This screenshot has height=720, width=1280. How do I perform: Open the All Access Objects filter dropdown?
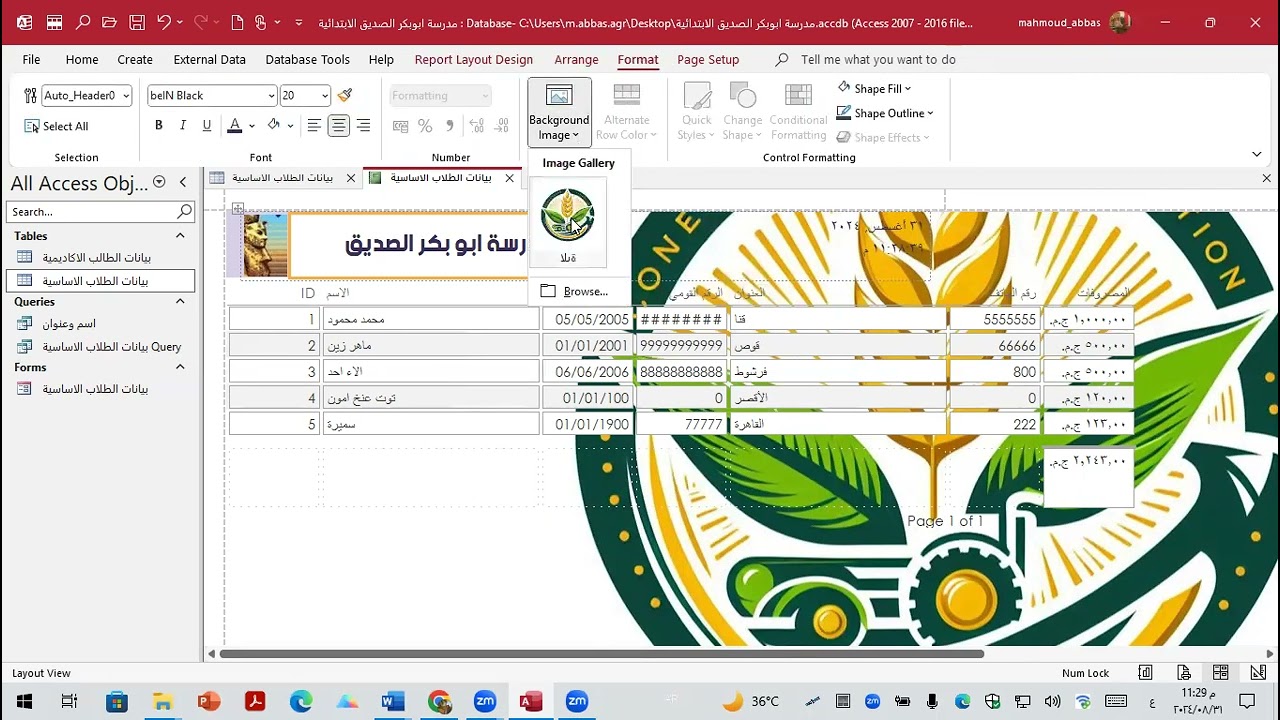click(159, 182)
